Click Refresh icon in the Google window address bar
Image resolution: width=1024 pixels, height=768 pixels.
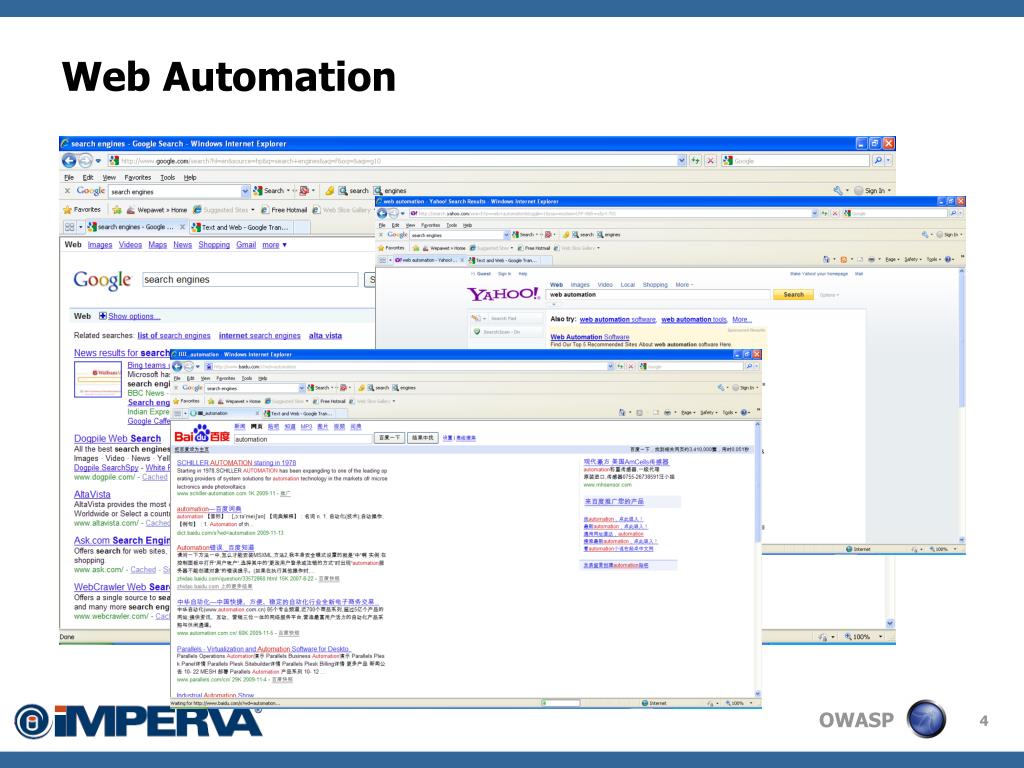click(696, 161)
